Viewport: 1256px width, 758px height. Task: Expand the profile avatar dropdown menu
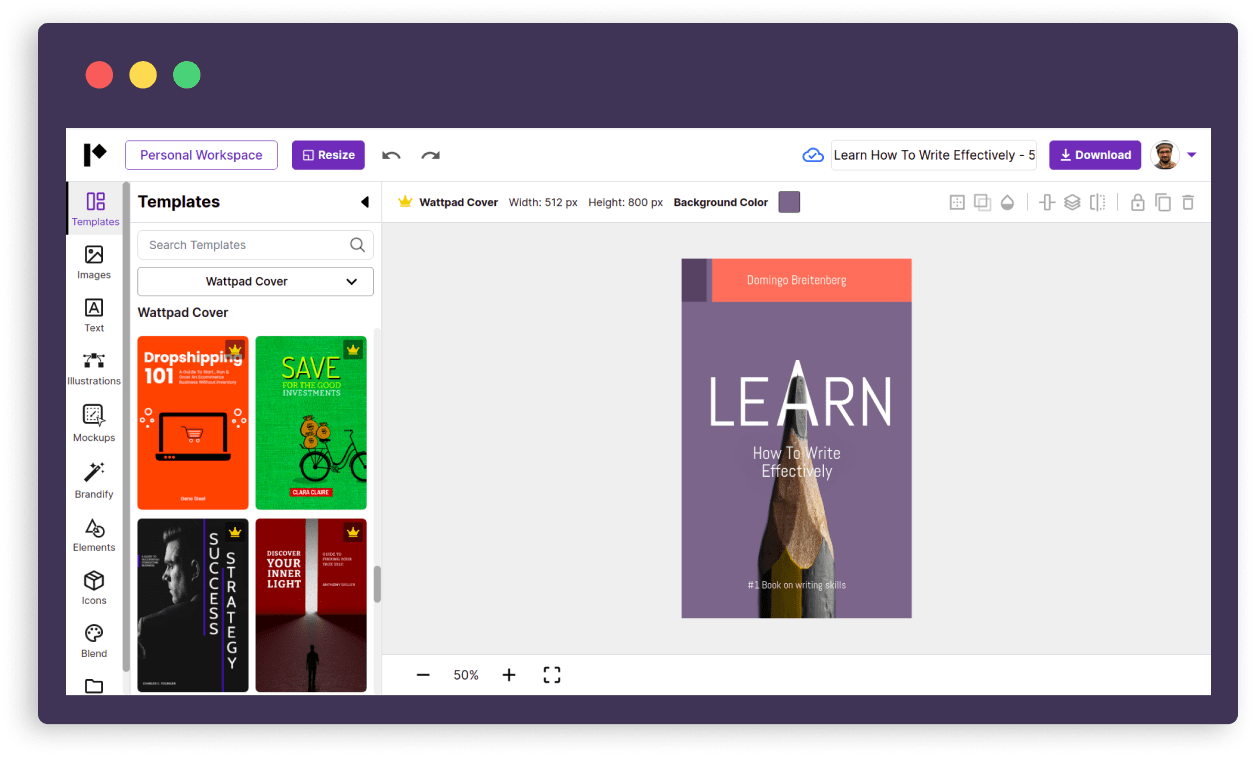(1192, 155)
